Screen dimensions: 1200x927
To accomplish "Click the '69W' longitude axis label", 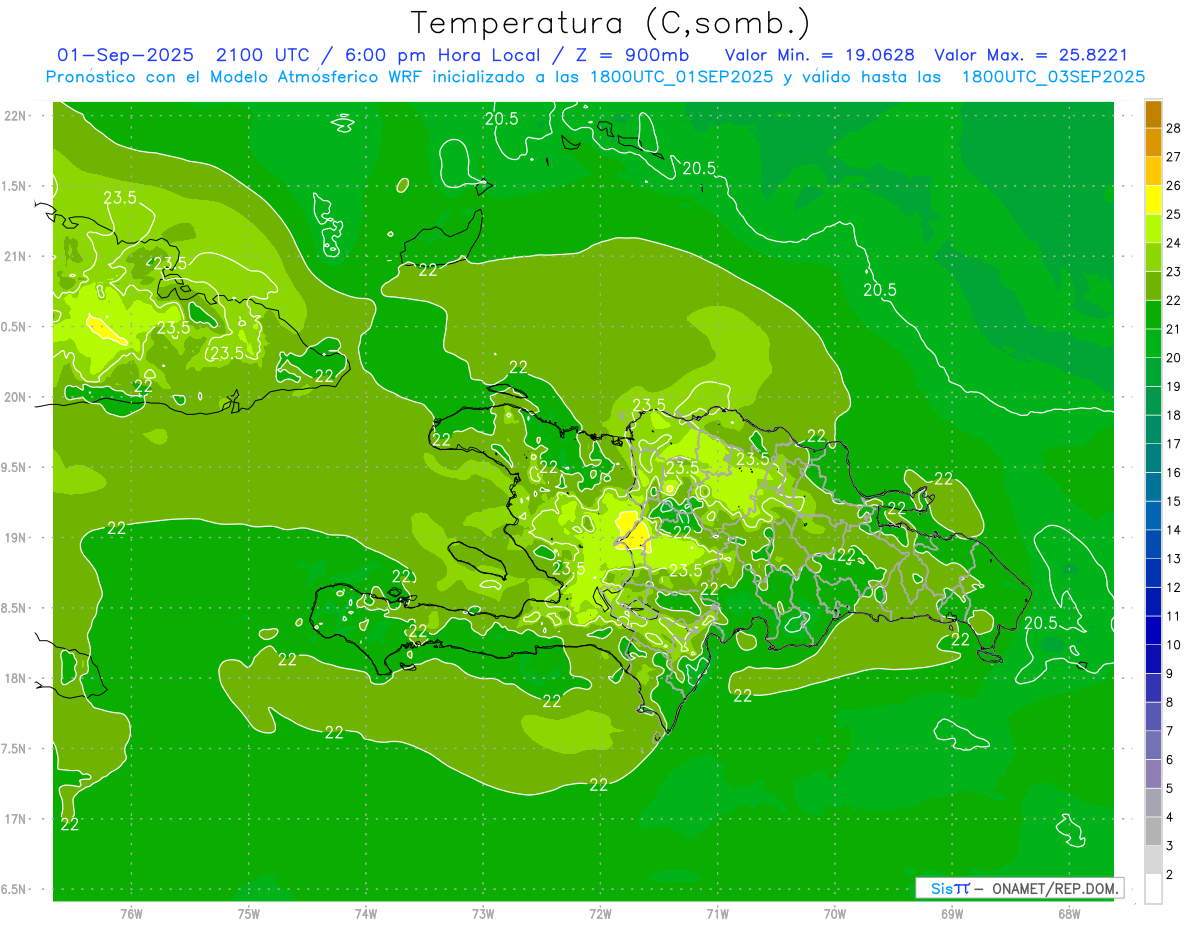I will (952, 913).
